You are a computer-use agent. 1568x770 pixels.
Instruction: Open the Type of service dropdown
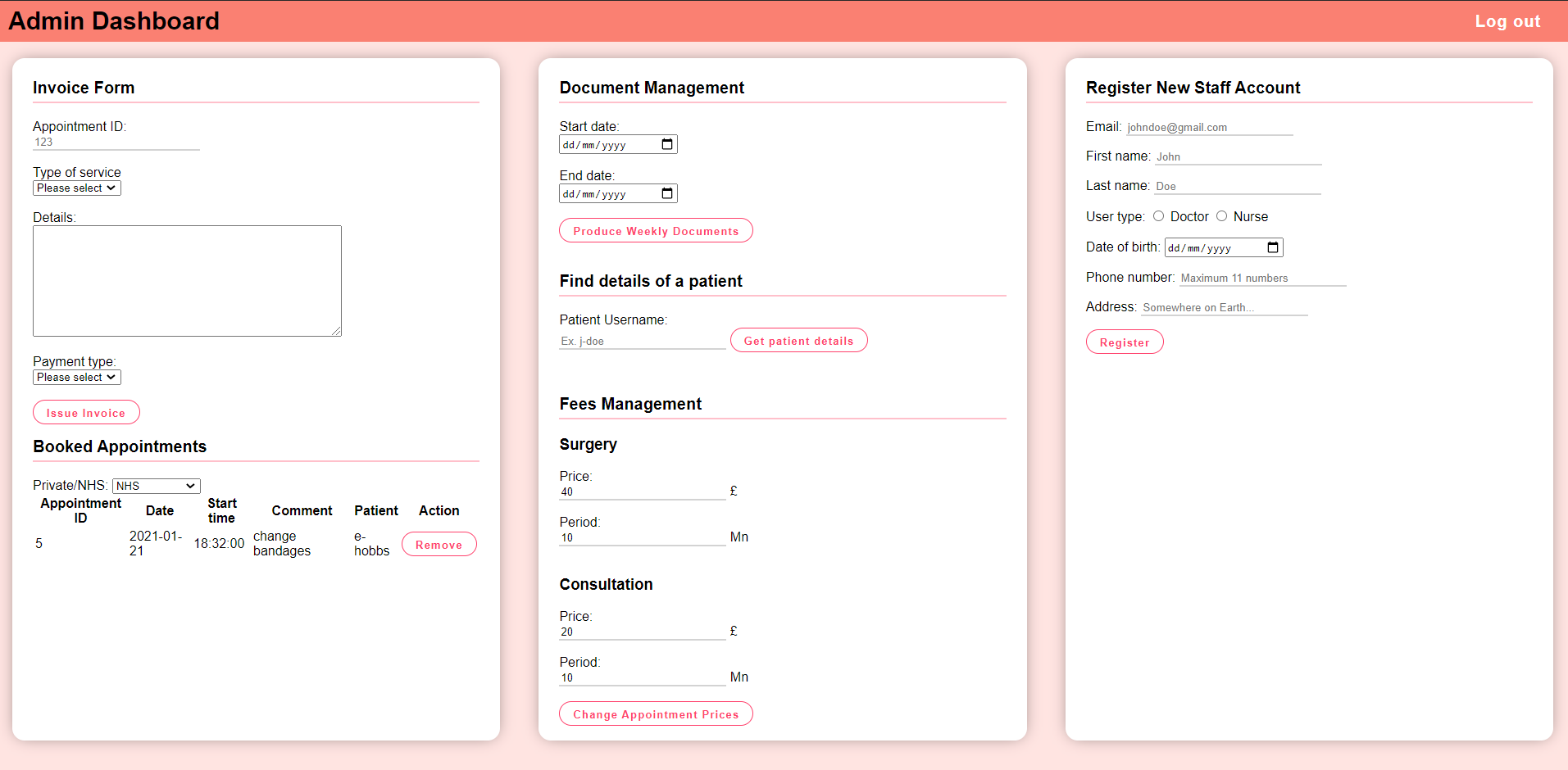(x=77, y=188)
